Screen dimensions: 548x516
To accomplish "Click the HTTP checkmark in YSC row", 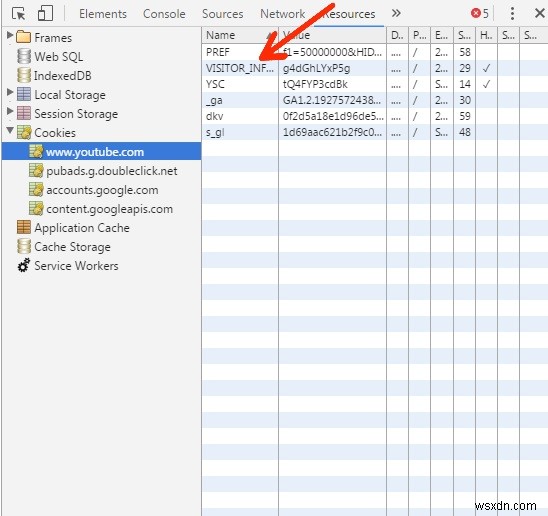I will [x=486, y=84].
